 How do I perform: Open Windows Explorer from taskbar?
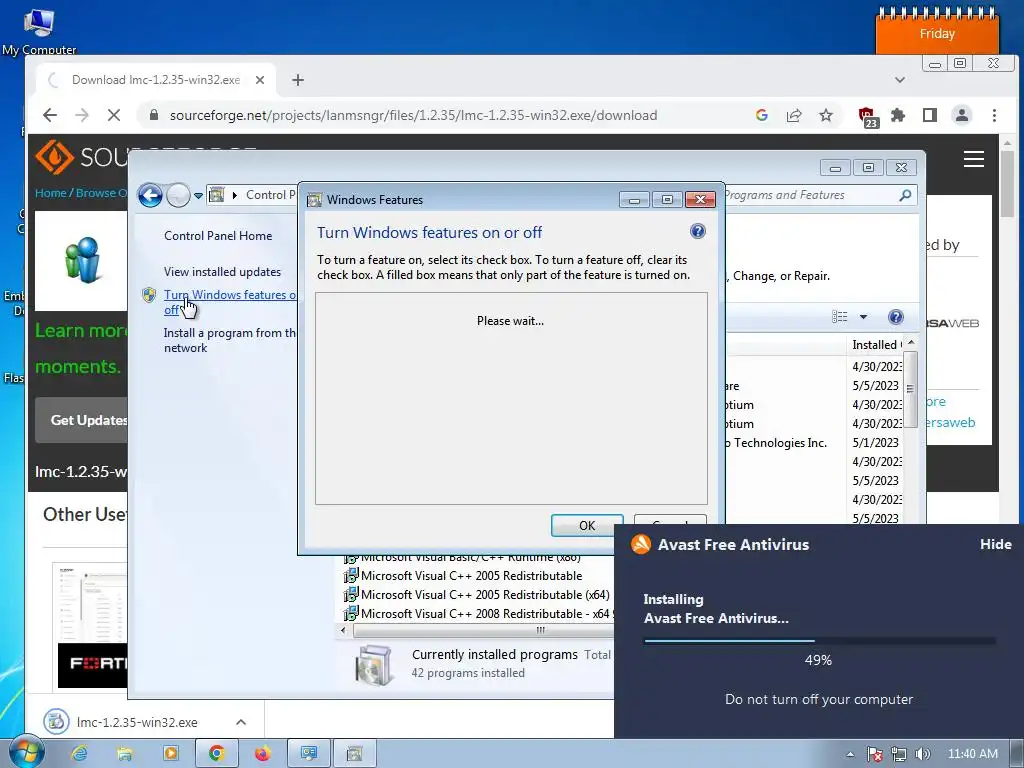pyautogui.click(x=124, y=754)
